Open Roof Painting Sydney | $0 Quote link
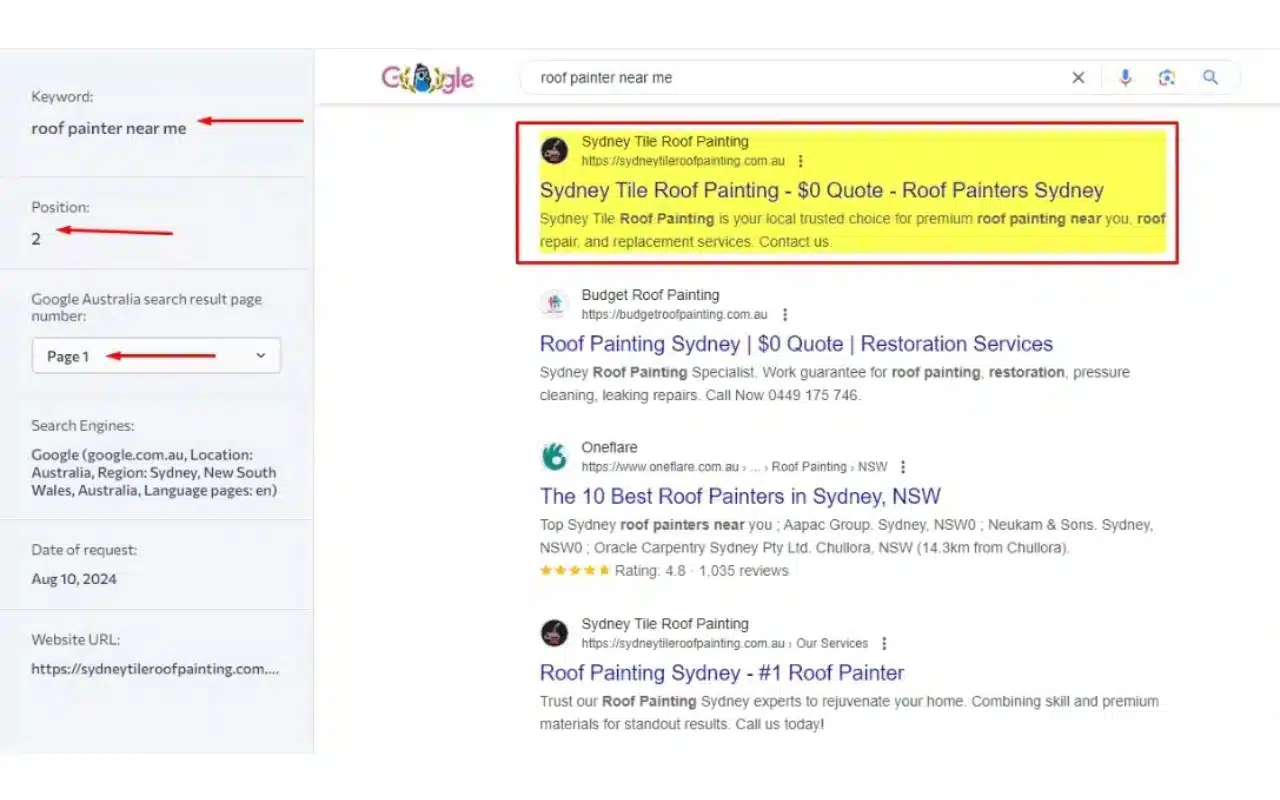1280x800 pixels. 796,344
